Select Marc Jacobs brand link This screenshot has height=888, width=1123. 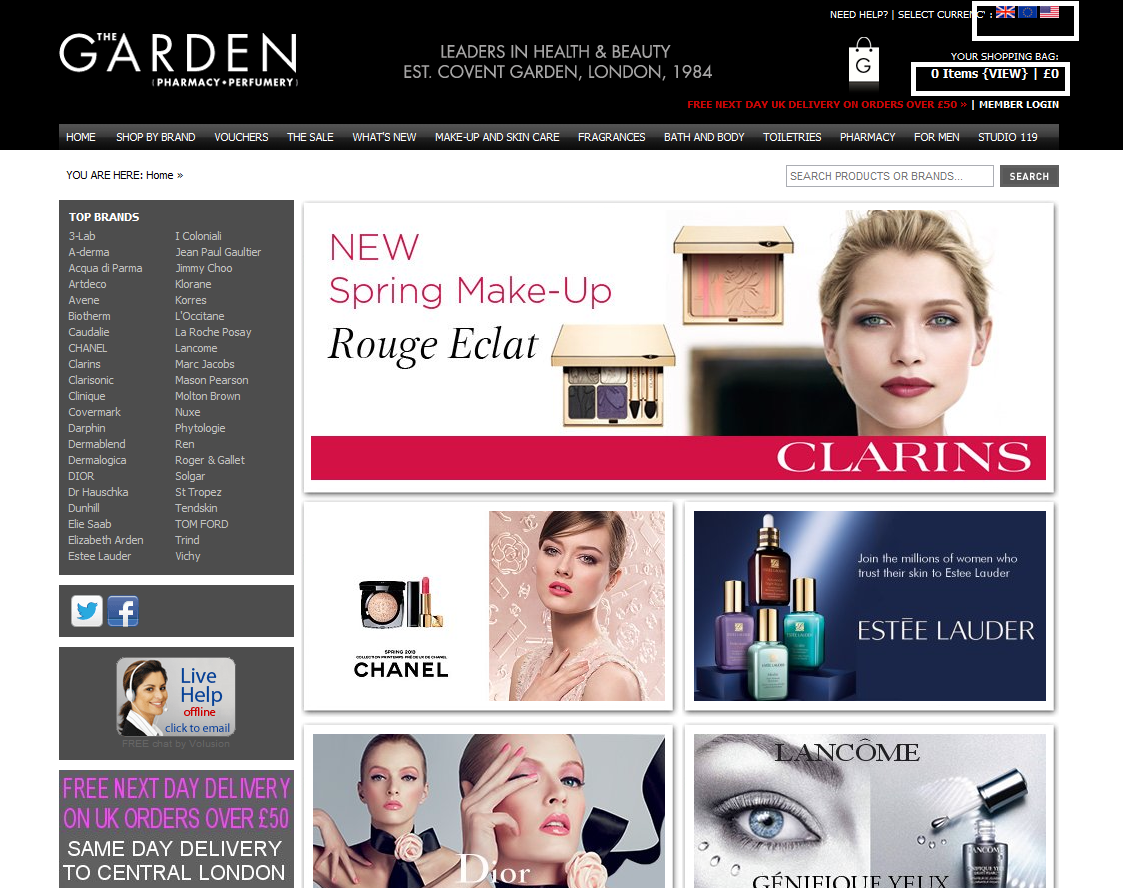click(205, 364)
